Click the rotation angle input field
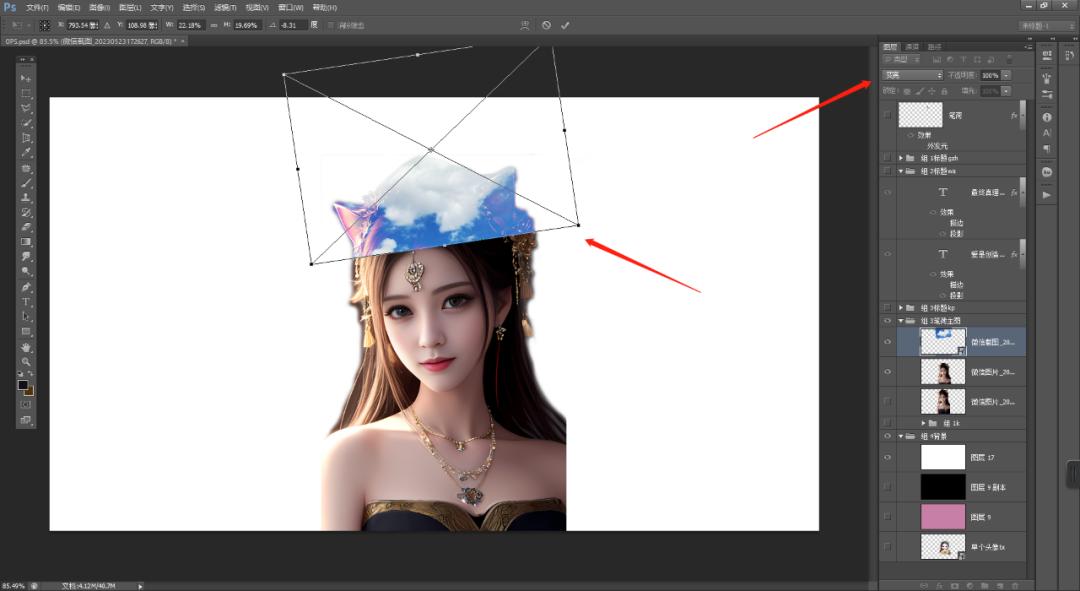The height and width of the screenshot is (591, 1080). pyautogui.click(x=294, y=25)
